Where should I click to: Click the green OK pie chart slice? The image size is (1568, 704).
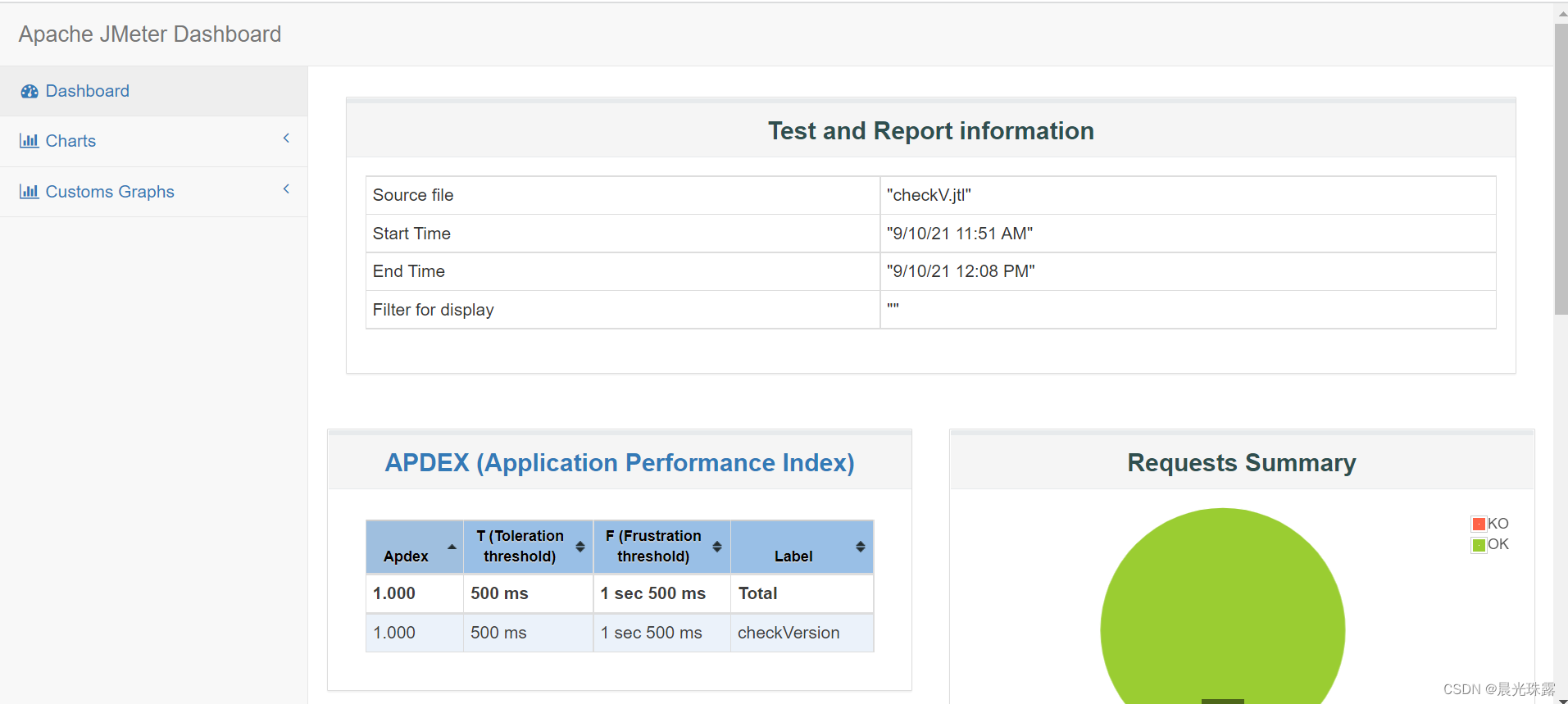pos(1221,606)
